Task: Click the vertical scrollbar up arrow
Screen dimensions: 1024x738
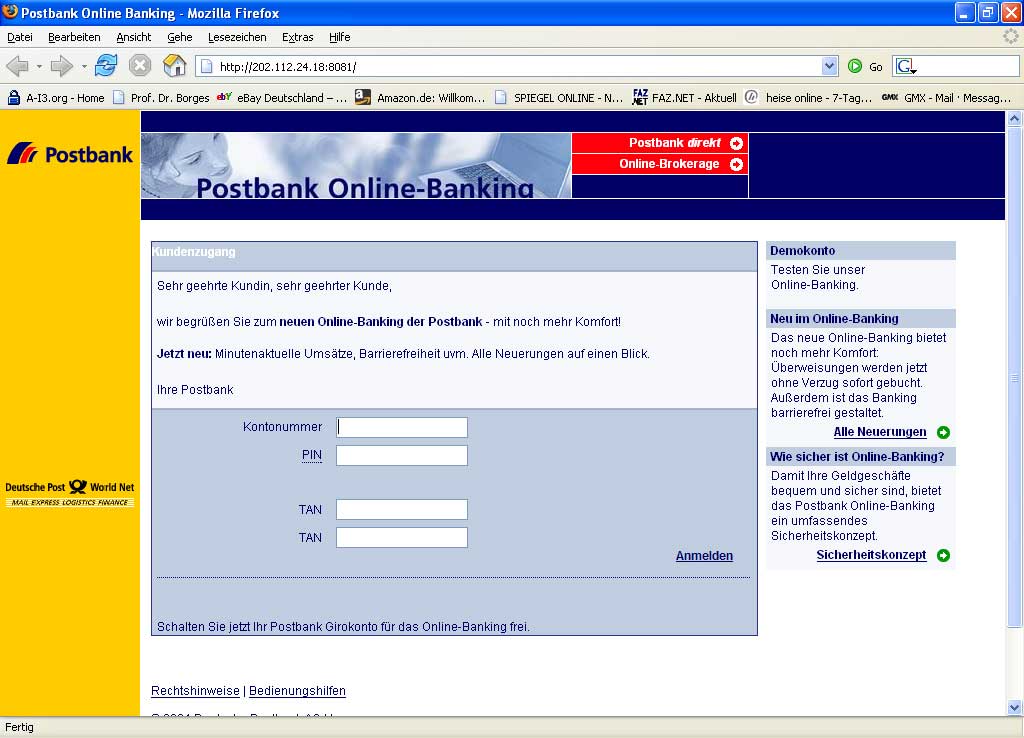Action: point(1014,118)
